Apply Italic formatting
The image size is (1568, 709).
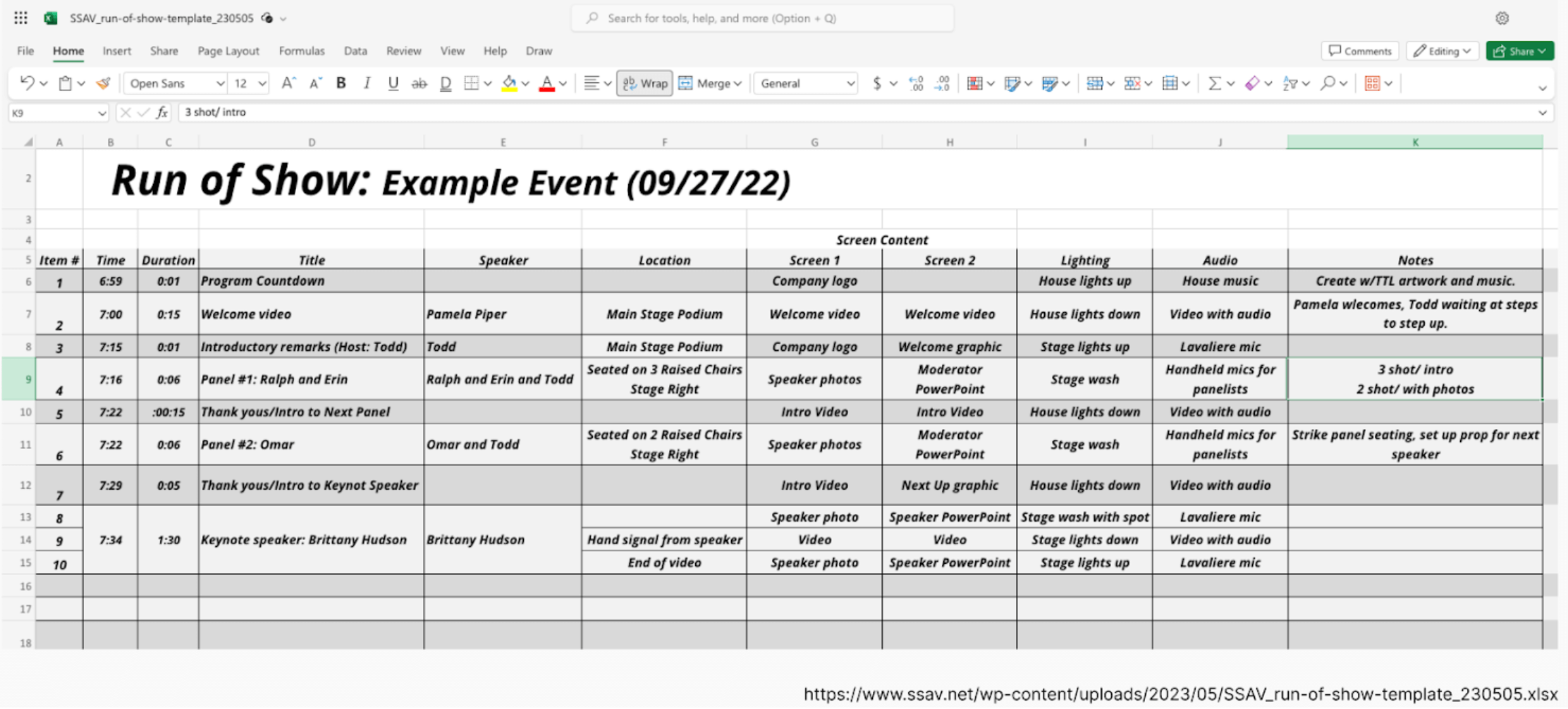[x=367, y=83]
